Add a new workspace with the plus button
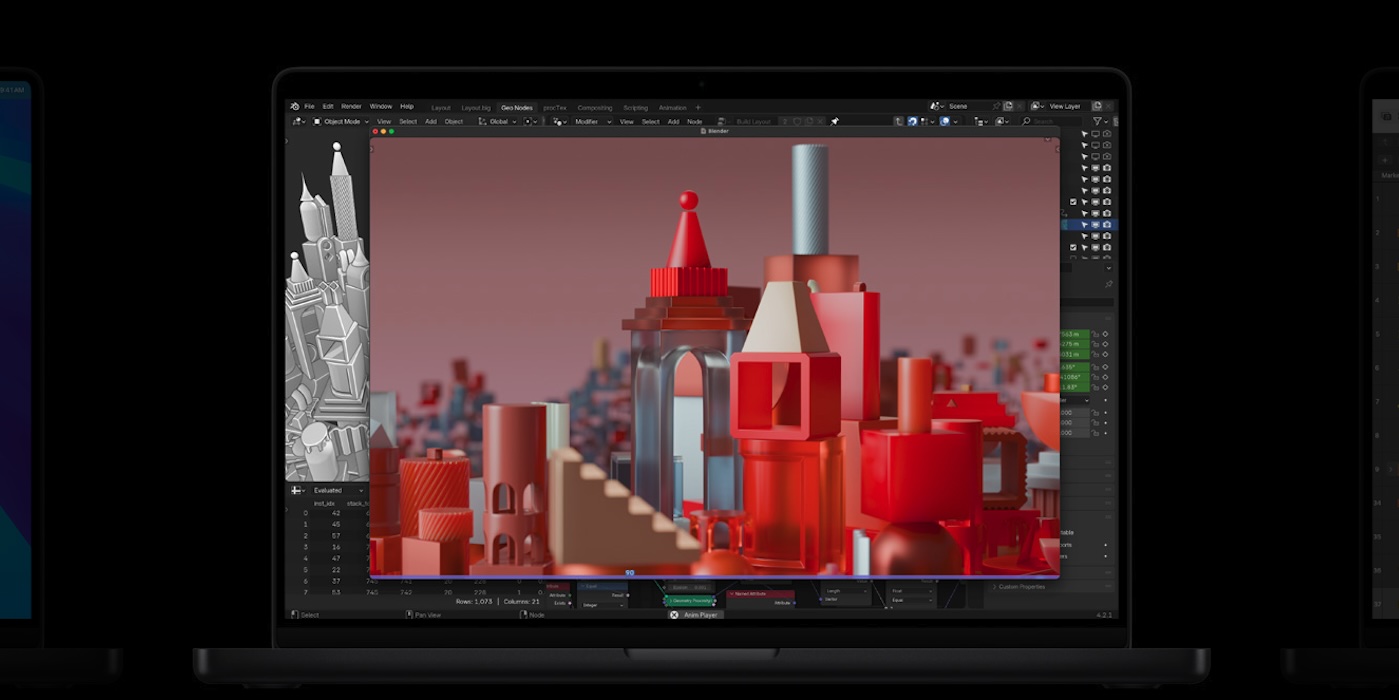1399x700 pixels. click(697, 107)
